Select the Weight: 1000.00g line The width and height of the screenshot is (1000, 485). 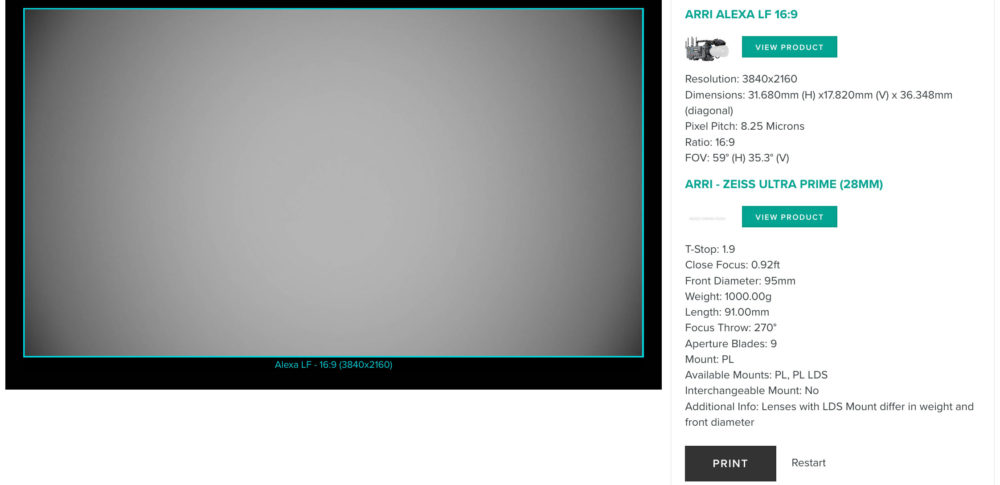pos(727,296)
